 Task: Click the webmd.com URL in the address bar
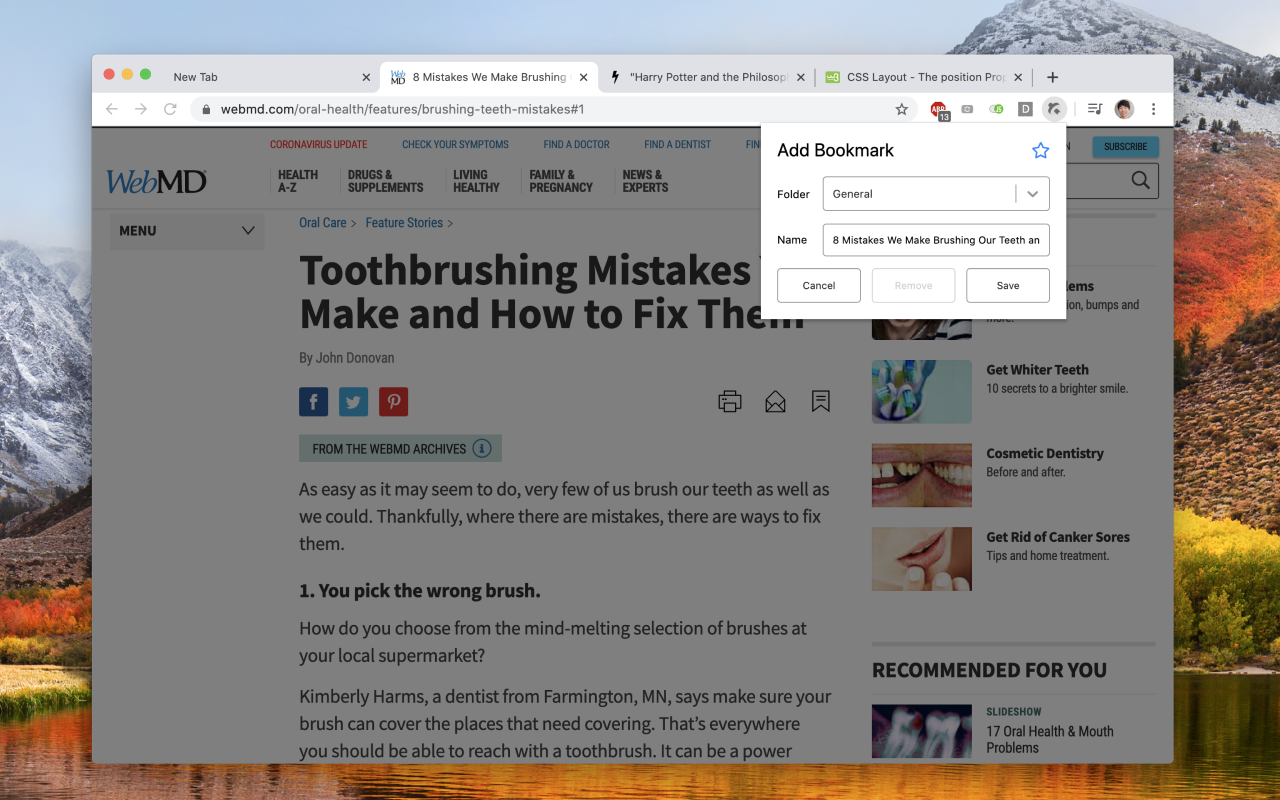(402, 109)
